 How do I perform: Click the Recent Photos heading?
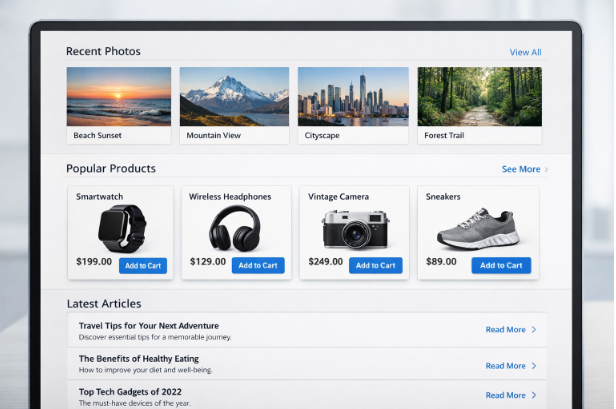(103, 51)
